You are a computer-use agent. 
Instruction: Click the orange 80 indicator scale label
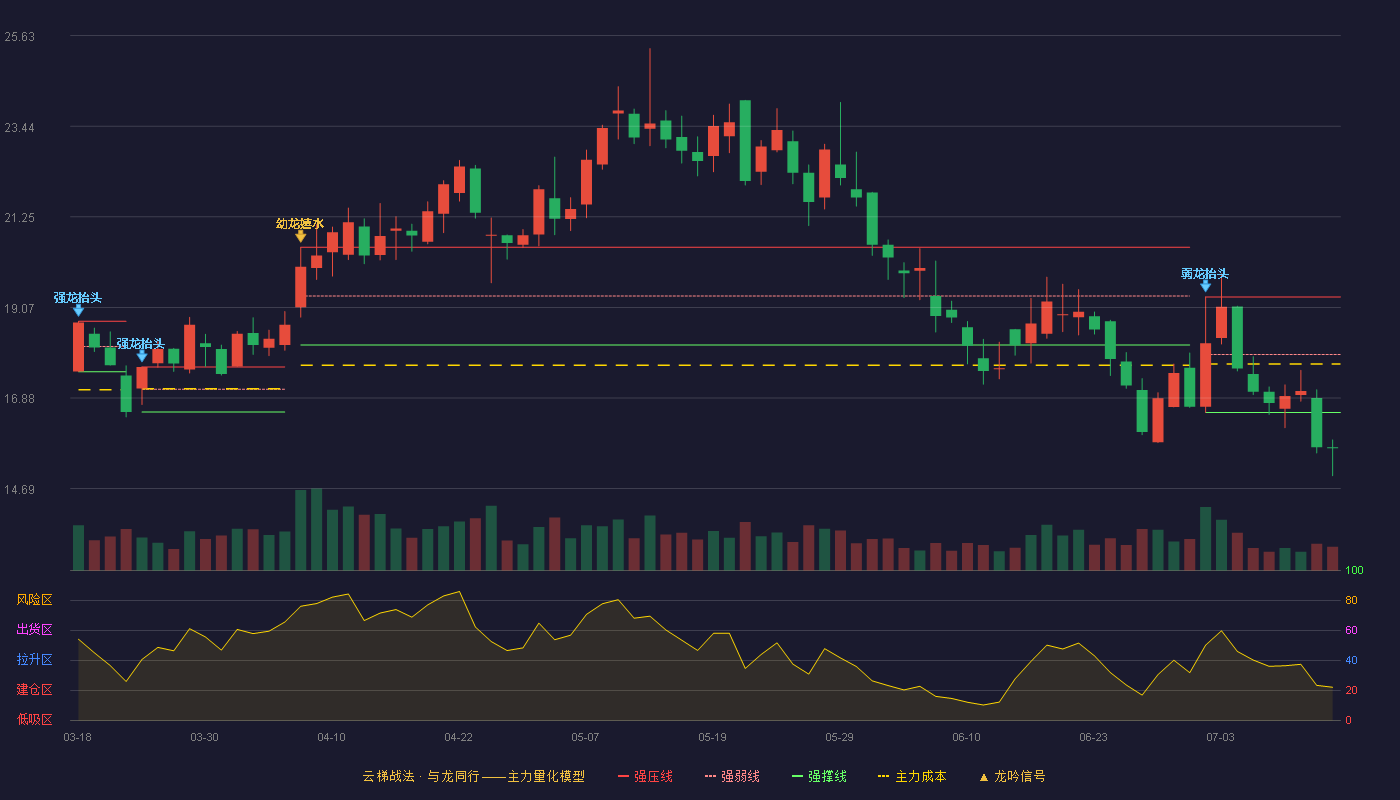1351,600
